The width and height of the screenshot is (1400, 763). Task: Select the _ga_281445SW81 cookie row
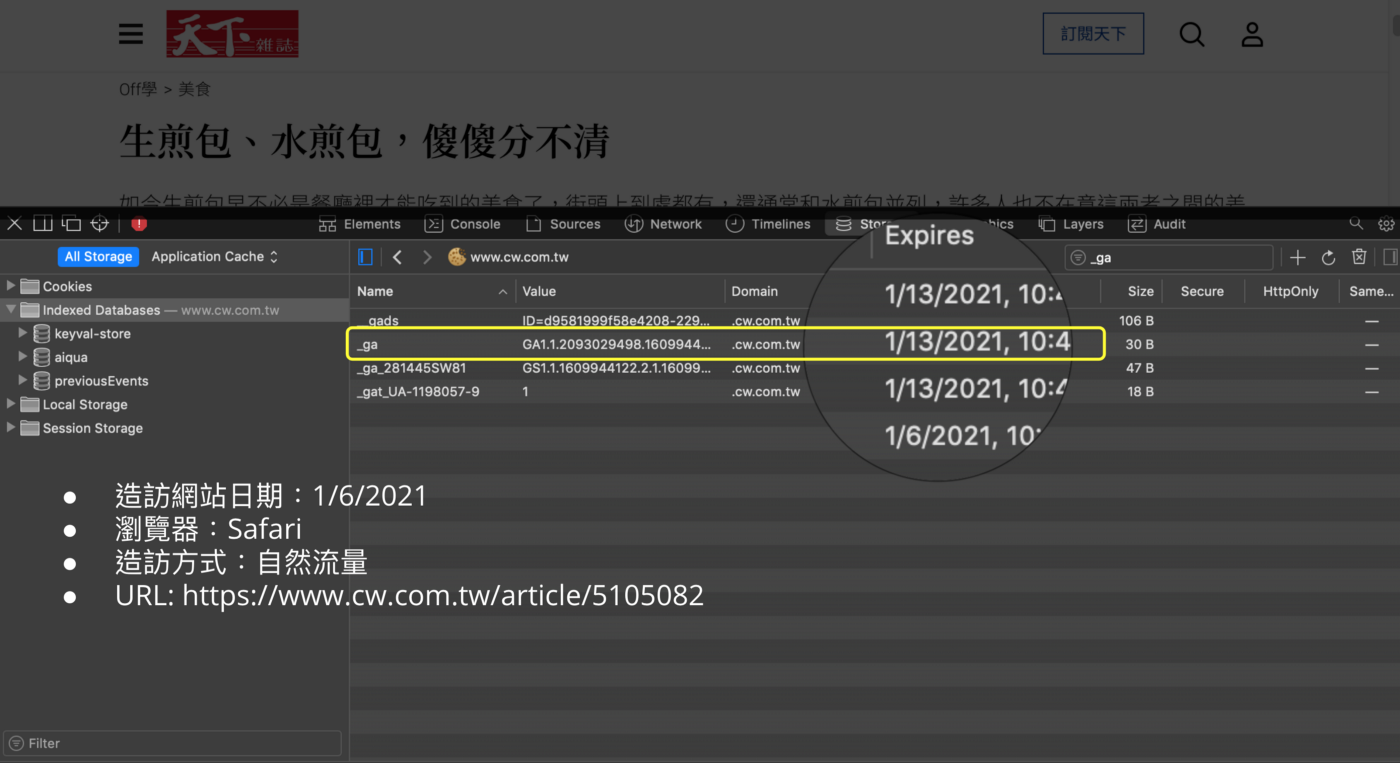pos(875,368)
